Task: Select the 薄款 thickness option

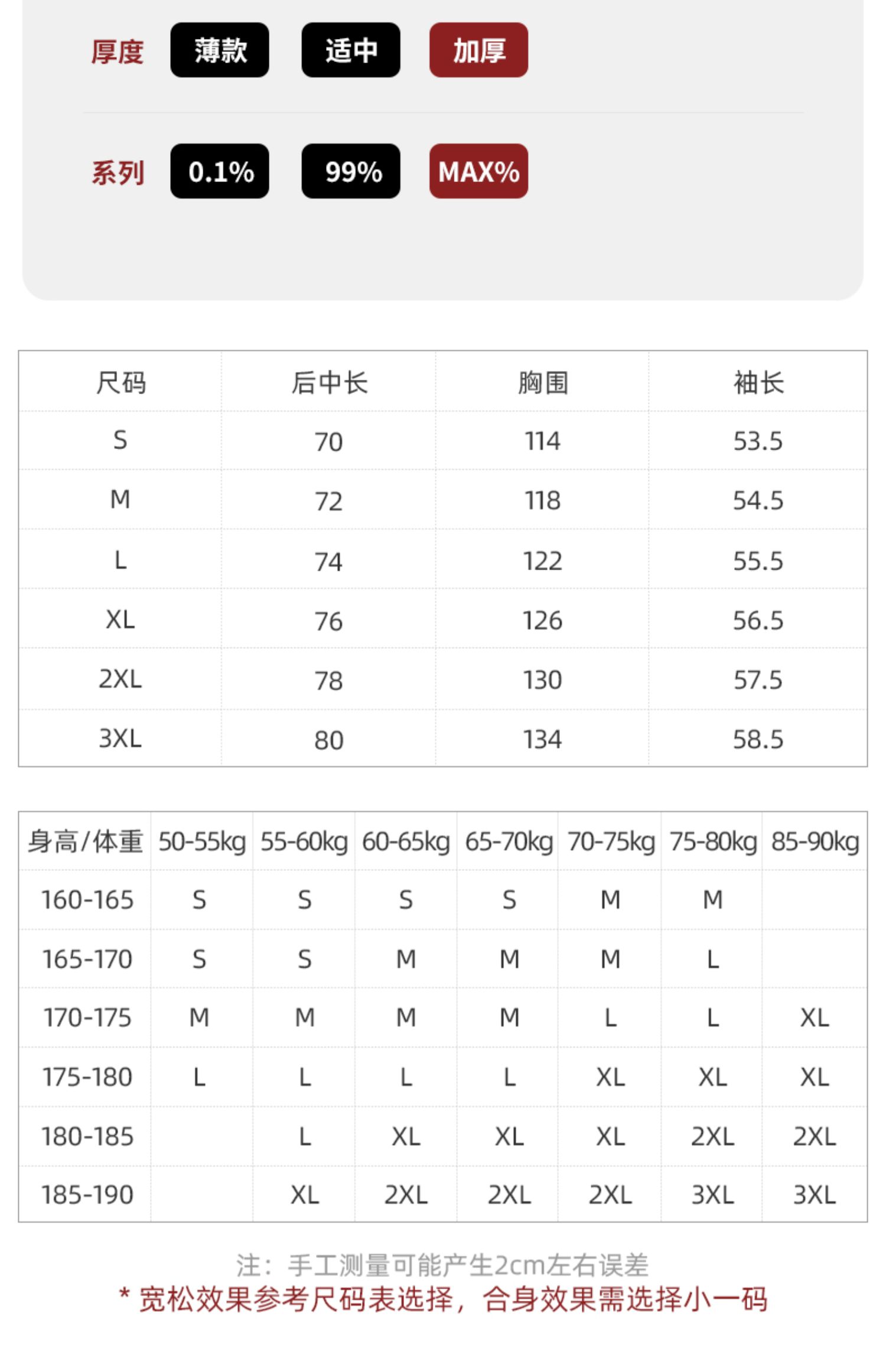Action: click(219, 50)
